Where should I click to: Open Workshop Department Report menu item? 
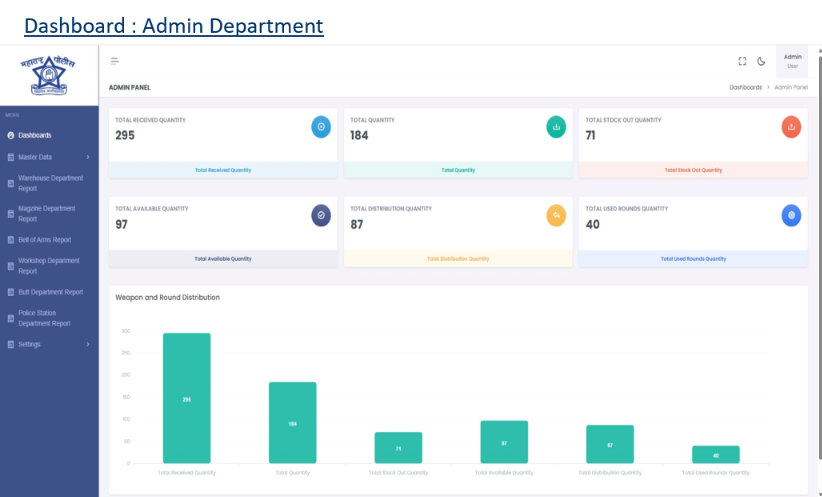[49, 266]
